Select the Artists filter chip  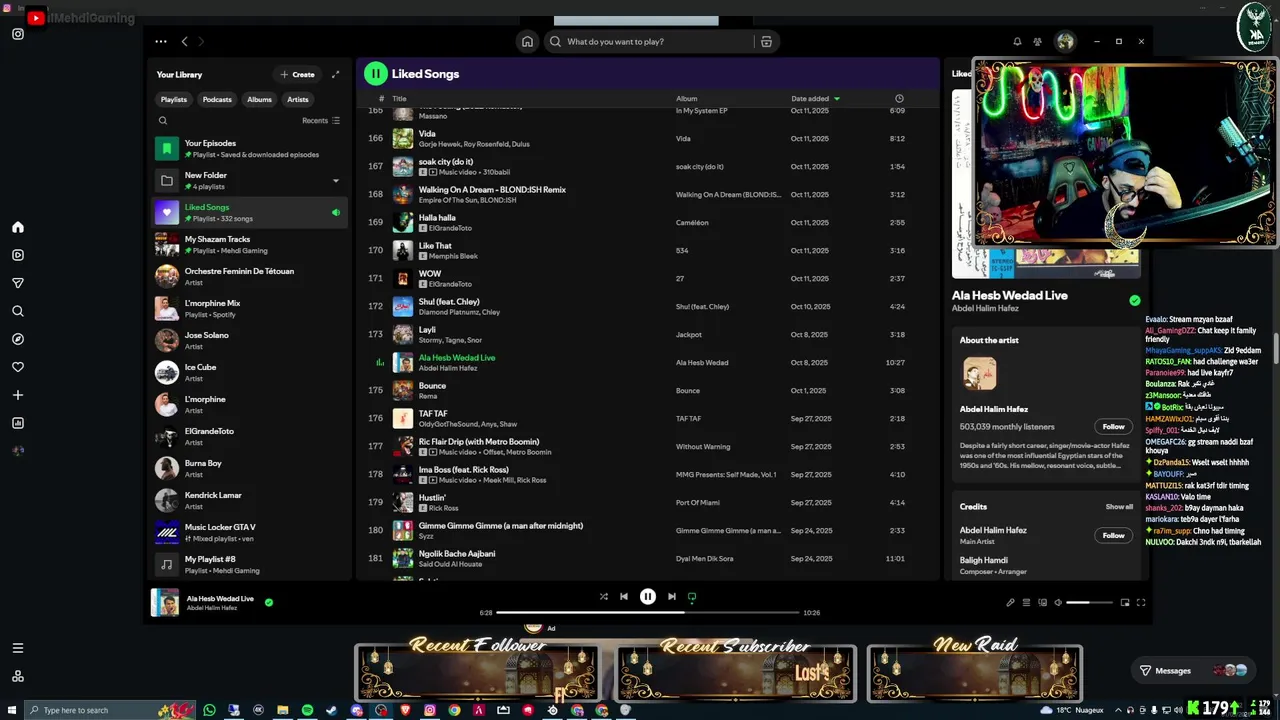coord(298,99)
